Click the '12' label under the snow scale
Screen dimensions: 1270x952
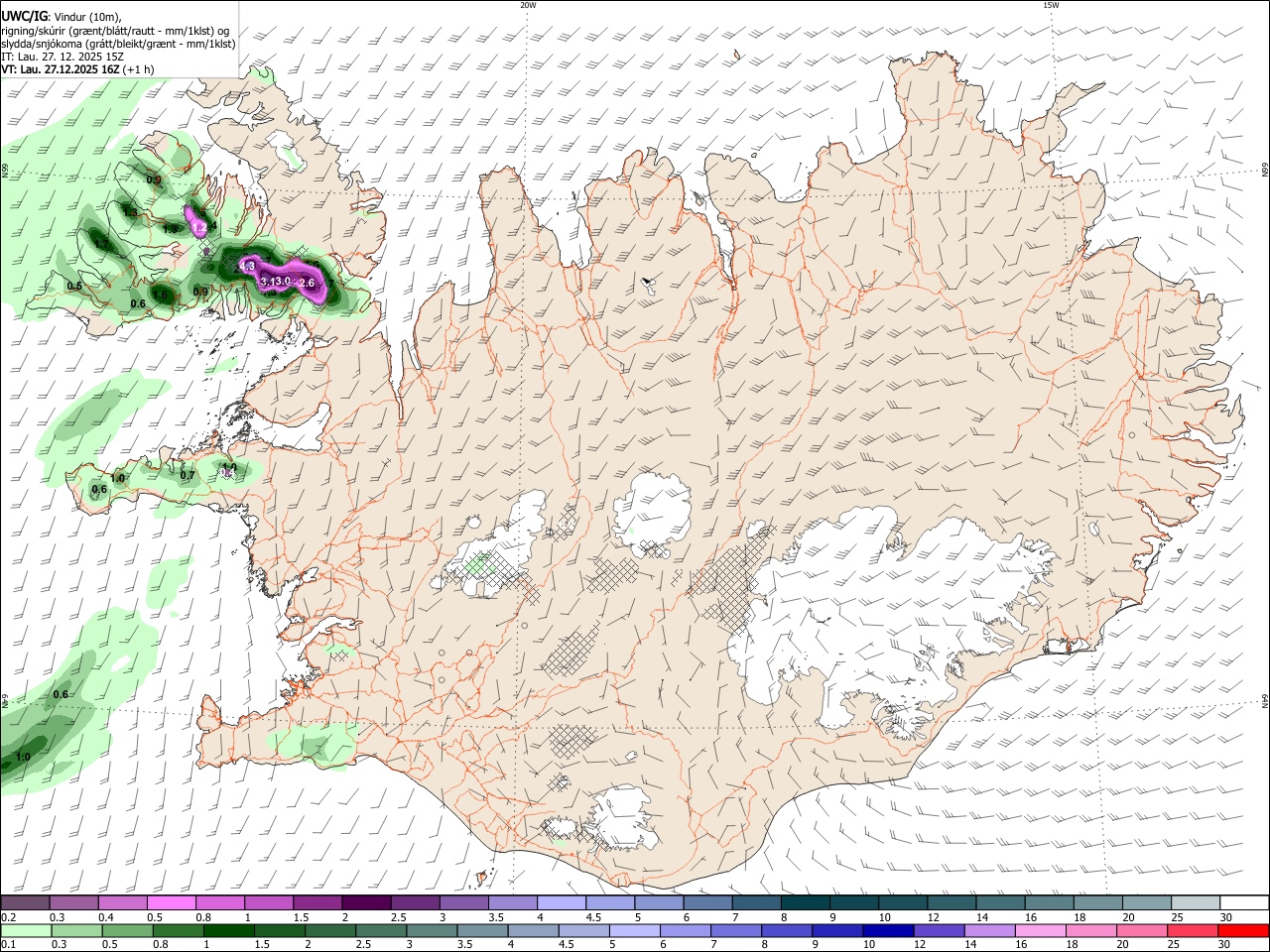click(933, 917)
